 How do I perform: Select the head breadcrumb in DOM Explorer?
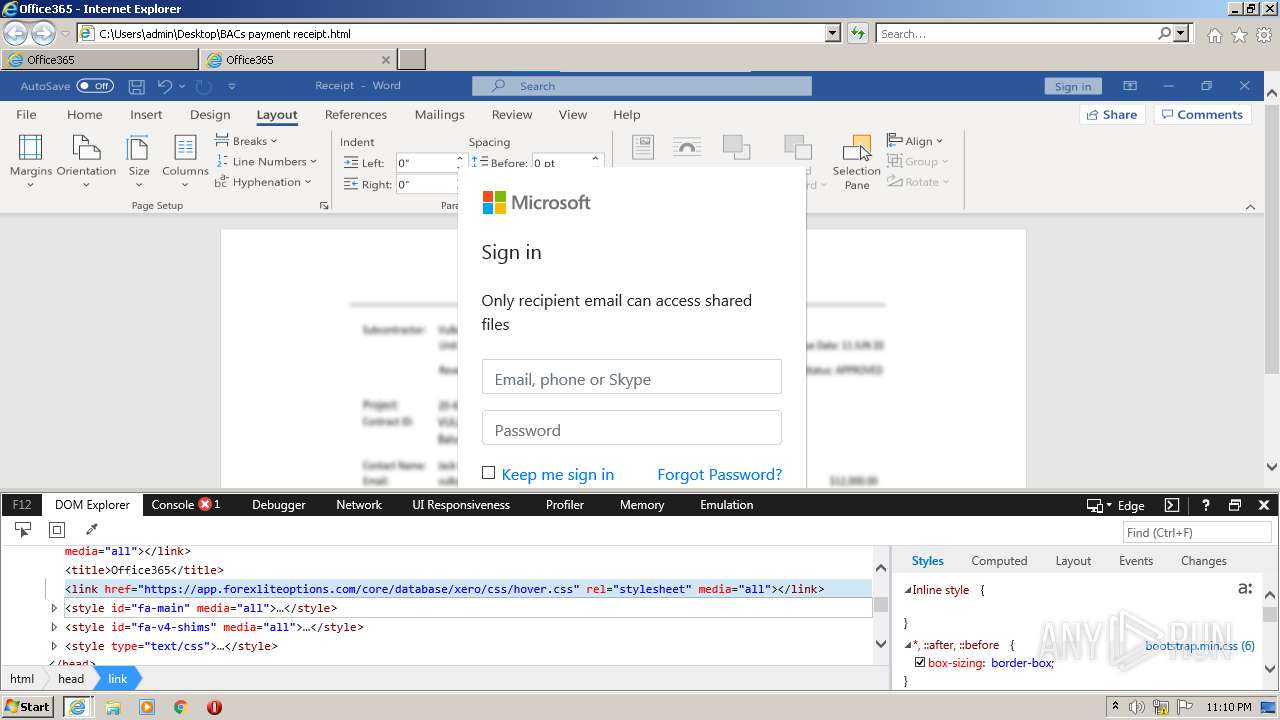[x=71, y=679]
